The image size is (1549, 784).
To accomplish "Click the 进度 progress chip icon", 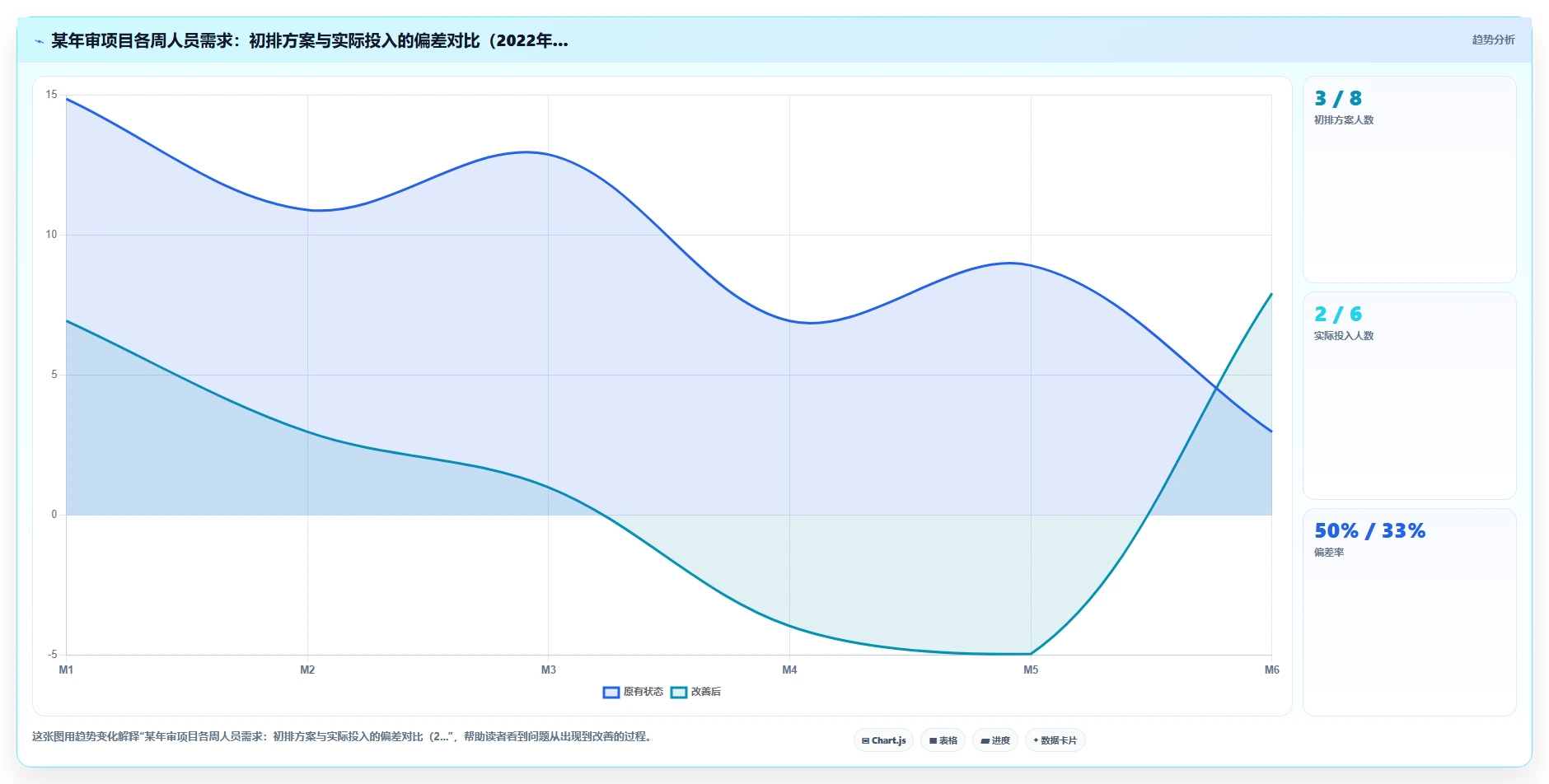I will [985, 740].
